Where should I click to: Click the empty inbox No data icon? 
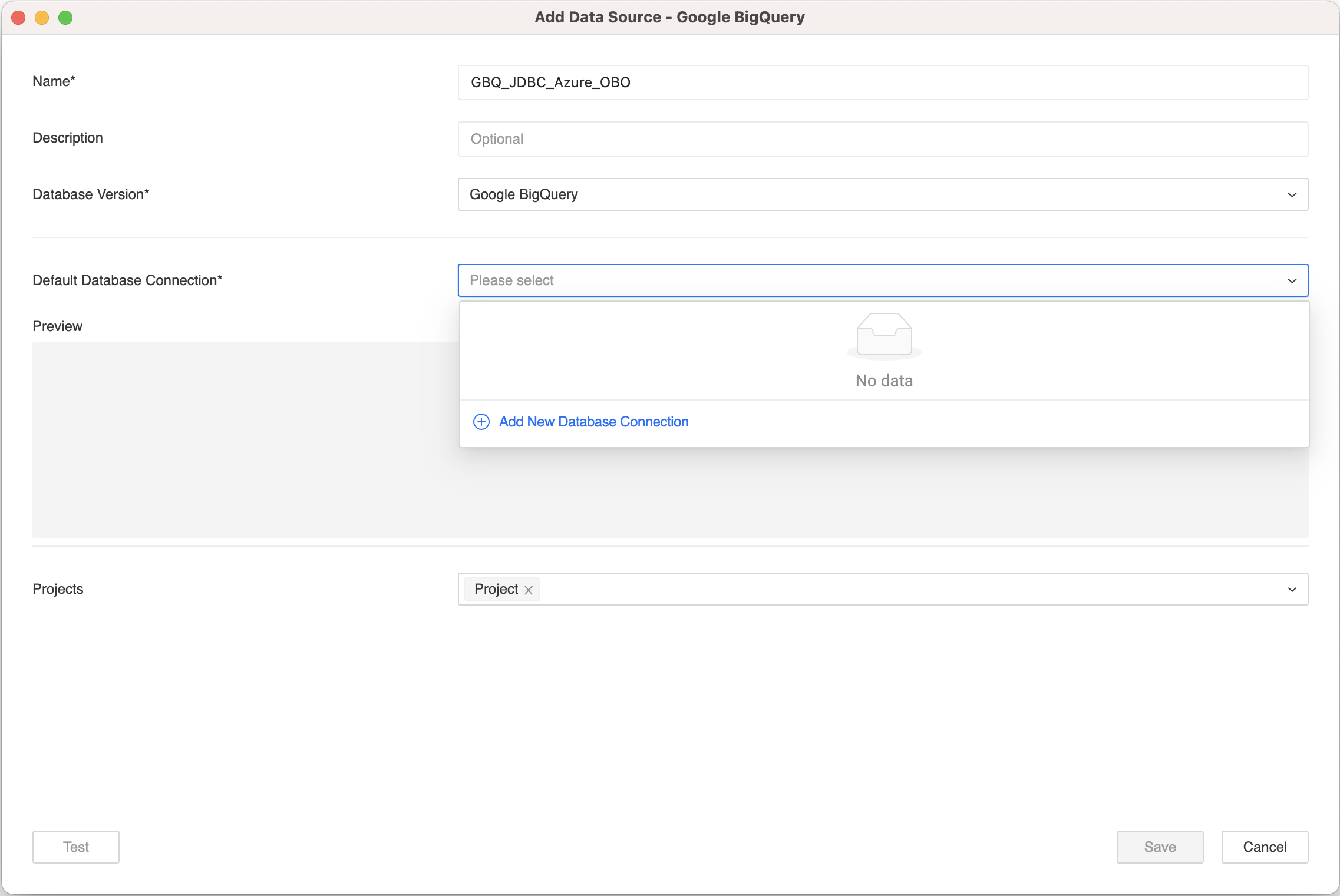(x=884, y=335)
